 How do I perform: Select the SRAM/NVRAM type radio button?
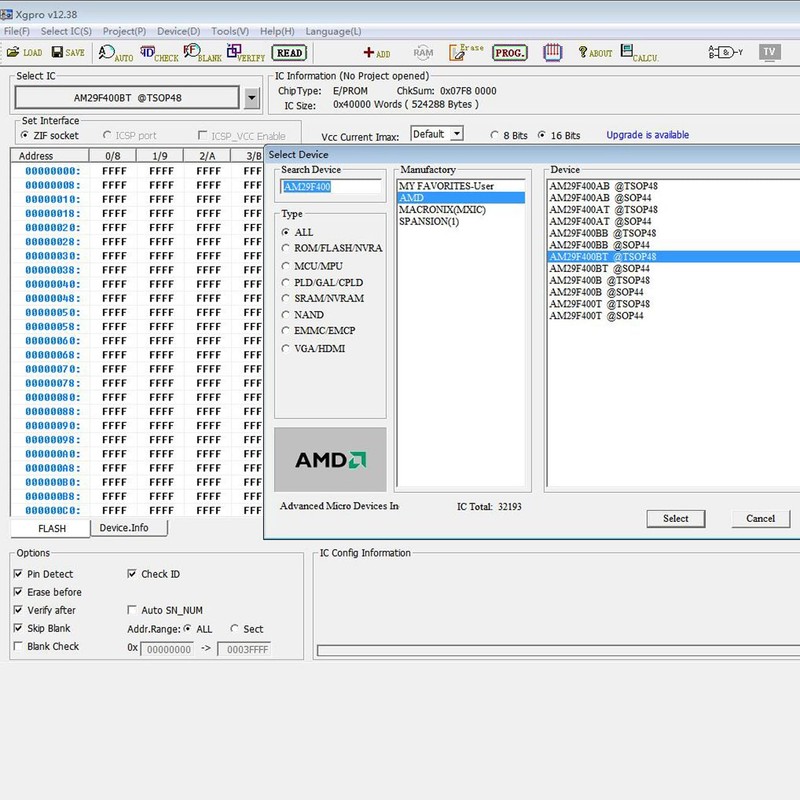(x=285, y=298)
